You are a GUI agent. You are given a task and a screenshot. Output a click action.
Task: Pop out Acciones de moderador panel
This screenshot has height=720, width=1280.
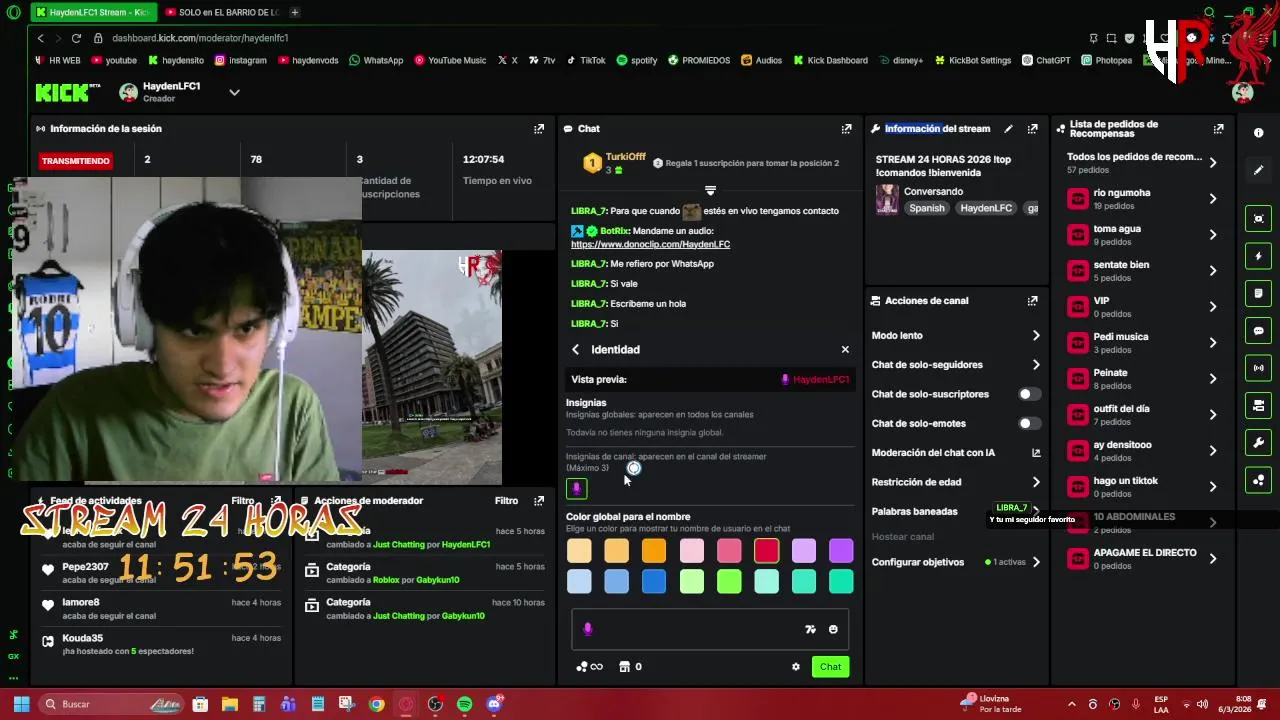[x=539, y=500]
